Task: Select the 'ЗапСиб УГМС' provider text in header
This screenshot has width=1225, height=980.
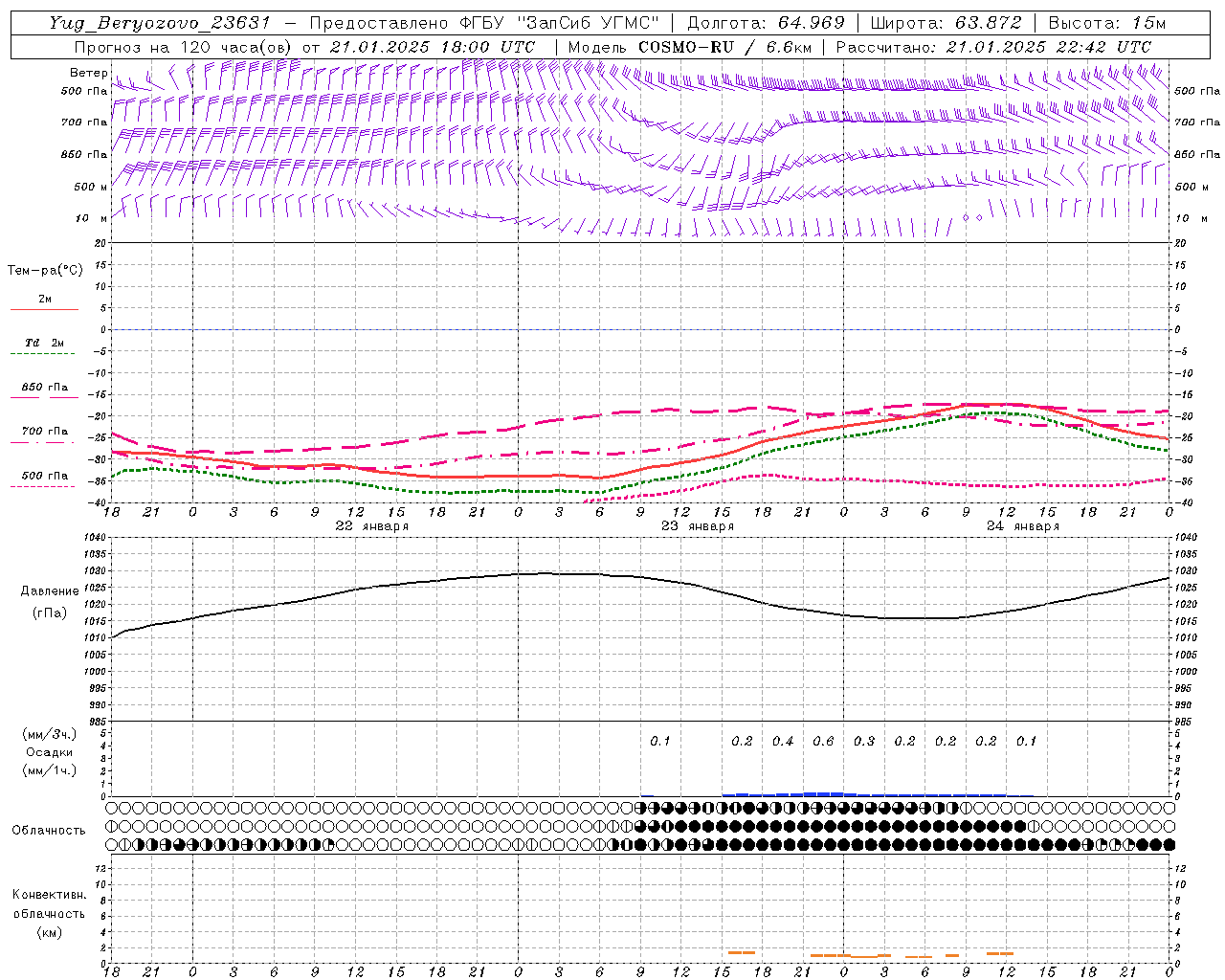Action: tap(588, 23)
